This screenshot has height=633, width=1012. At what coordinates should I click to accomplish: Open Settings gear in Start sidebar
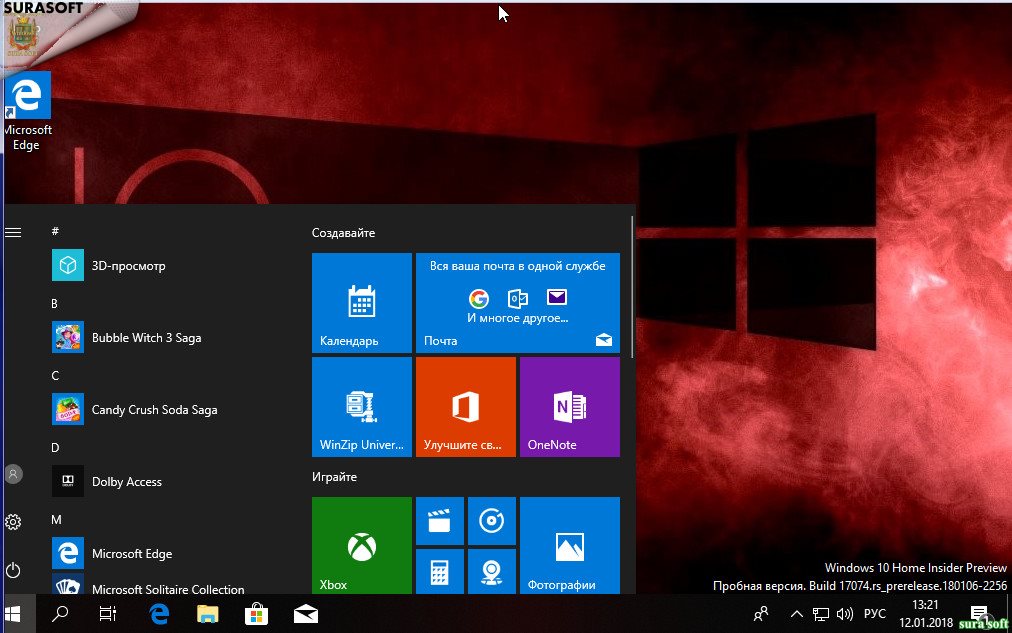[x=13, y=522]
